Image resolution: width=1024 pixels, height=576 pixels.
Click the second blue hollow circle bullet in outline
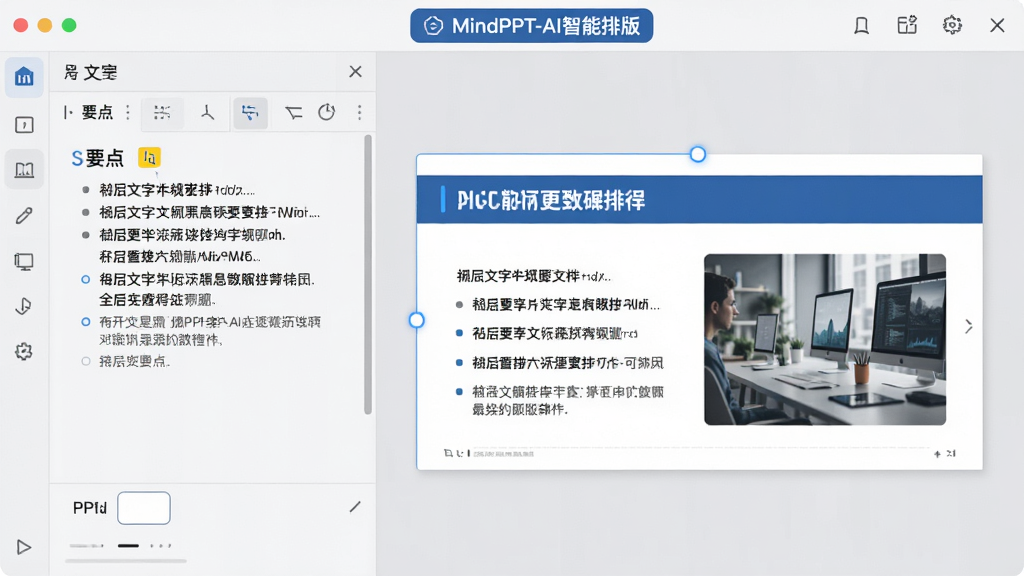point(86,322)
